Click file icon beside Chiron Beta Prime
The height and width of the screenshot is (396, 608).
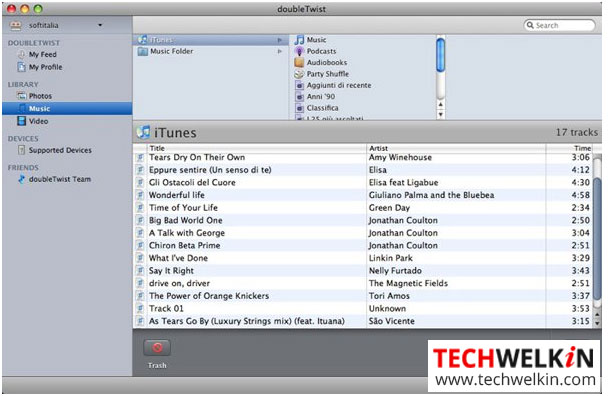point(140,246)
